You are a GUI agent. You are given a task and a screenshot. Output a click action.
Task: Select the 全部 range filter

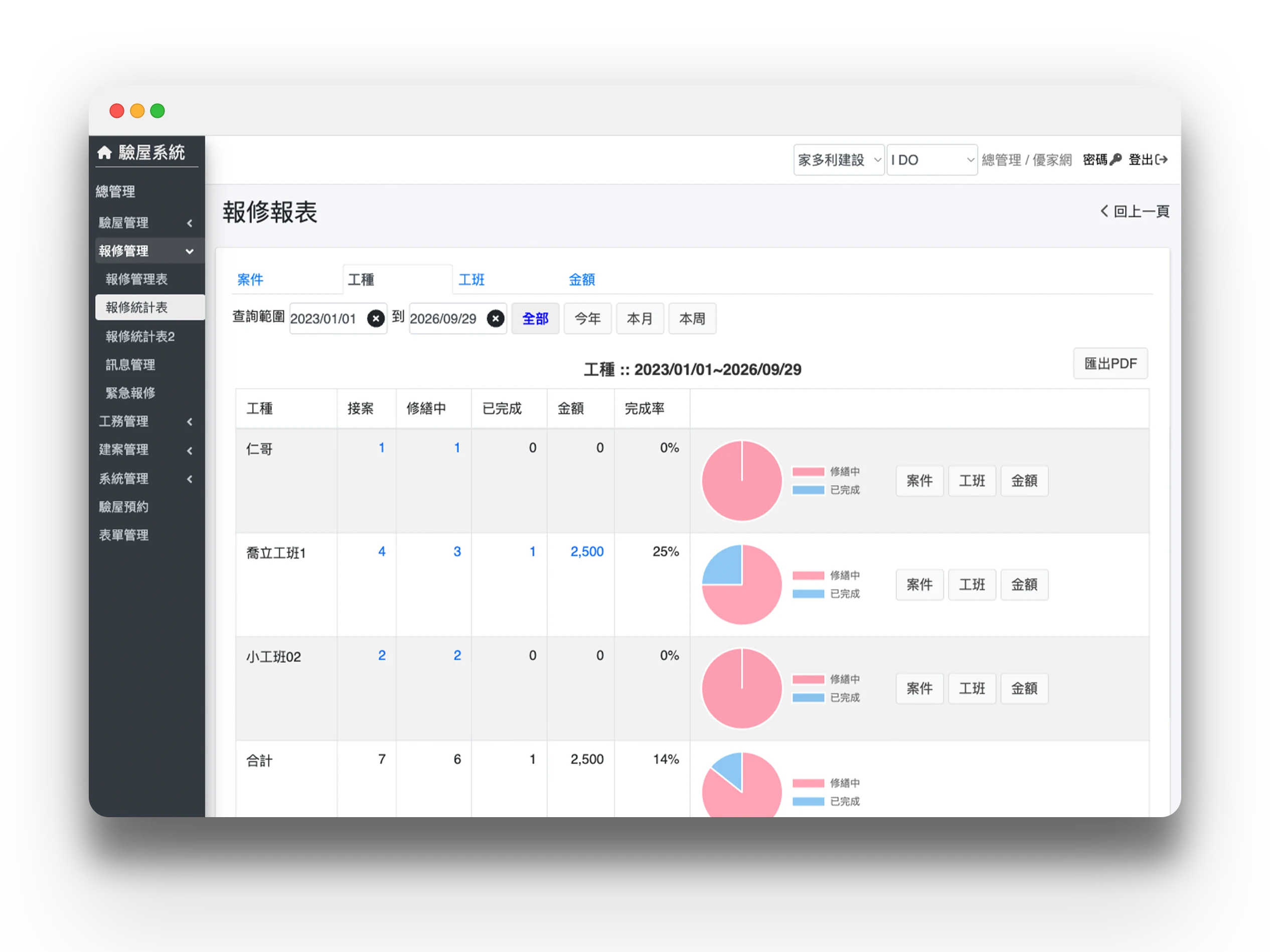pyautogui.click(x=535, y=318)
